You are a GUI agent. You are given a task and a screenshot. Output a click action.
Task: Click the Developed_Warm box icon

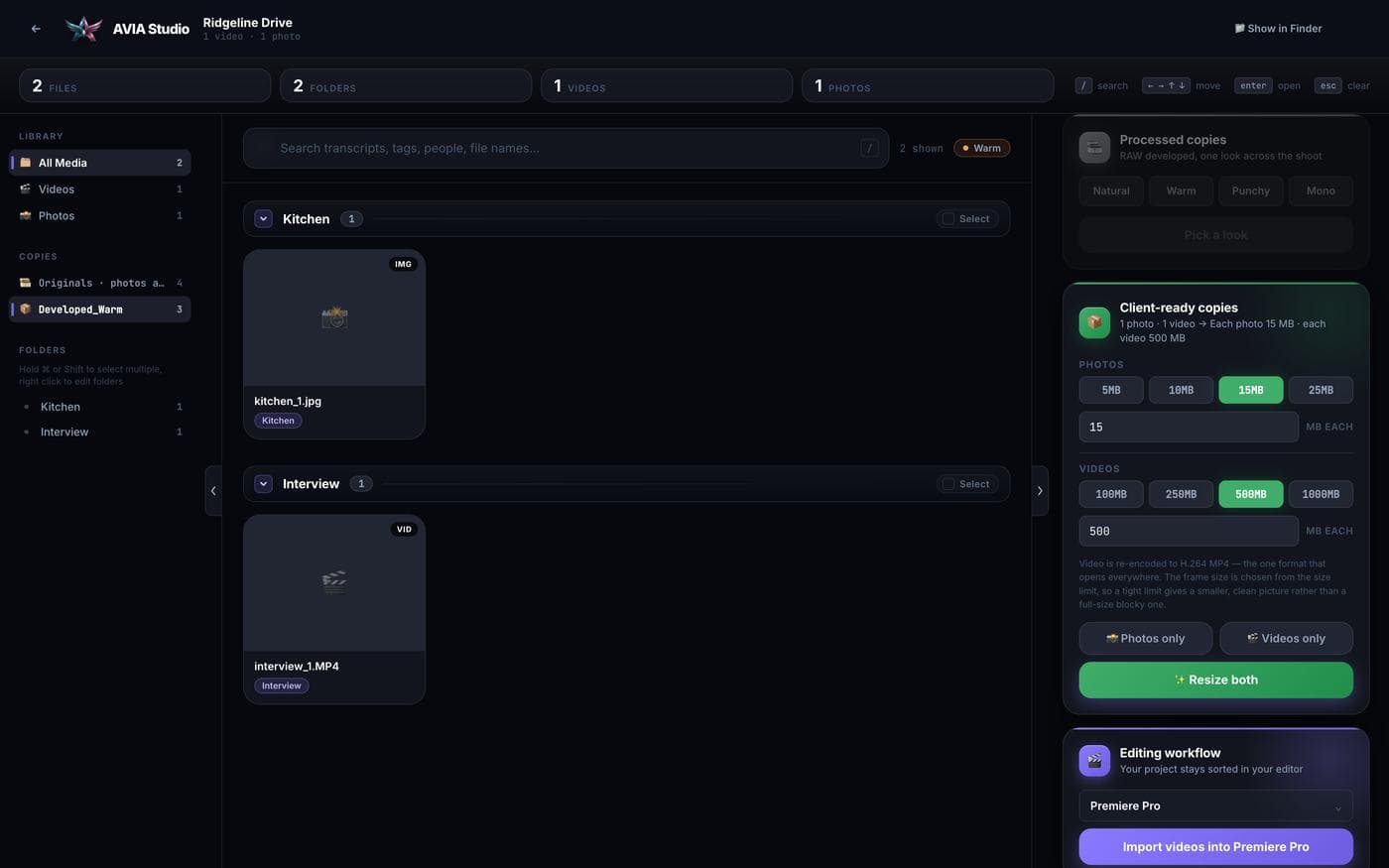pyautogui.click(x=26, y=310)
